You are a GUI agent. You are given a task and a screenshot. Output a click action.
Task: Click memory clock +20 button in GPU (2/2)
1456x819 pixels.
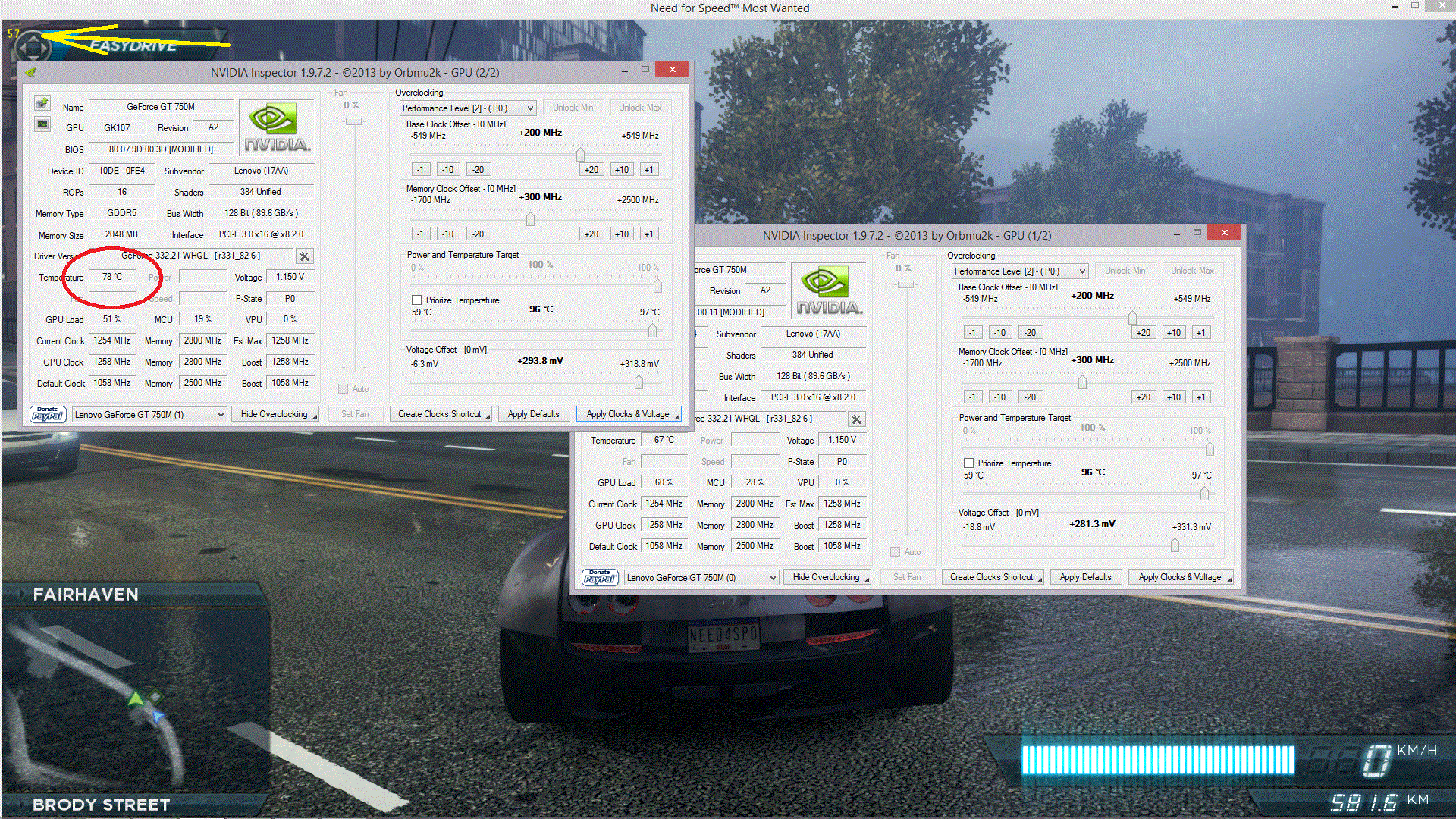pyautogui.click(x=591, y=234)
